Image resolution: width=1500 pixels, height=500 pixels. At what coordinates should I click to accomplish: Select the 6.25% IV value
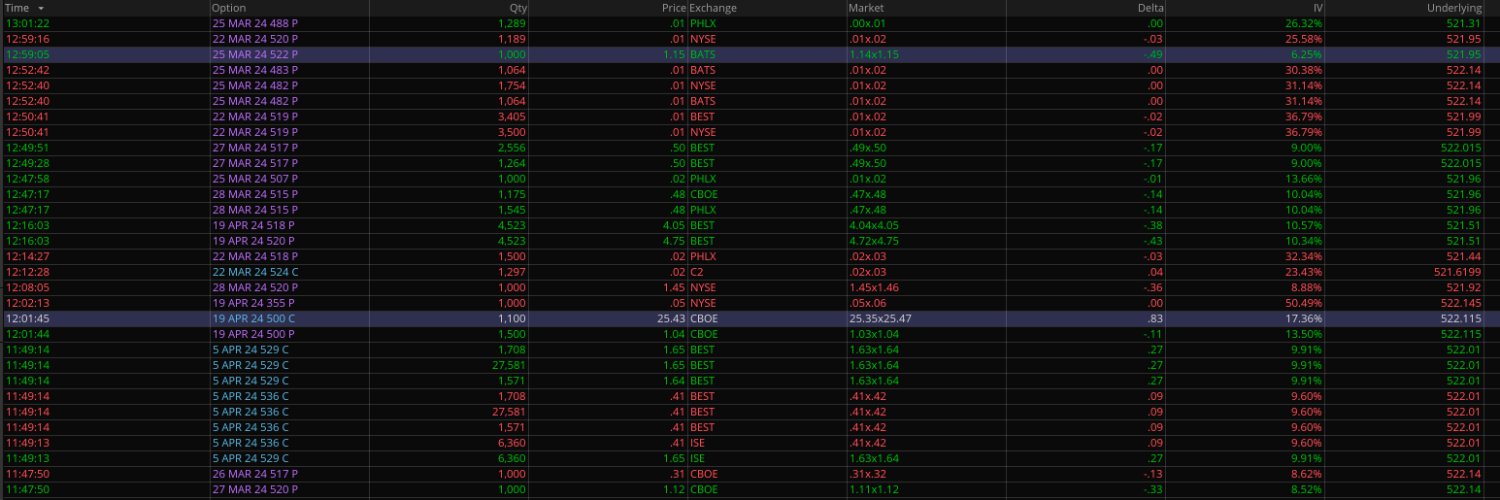1306,54
